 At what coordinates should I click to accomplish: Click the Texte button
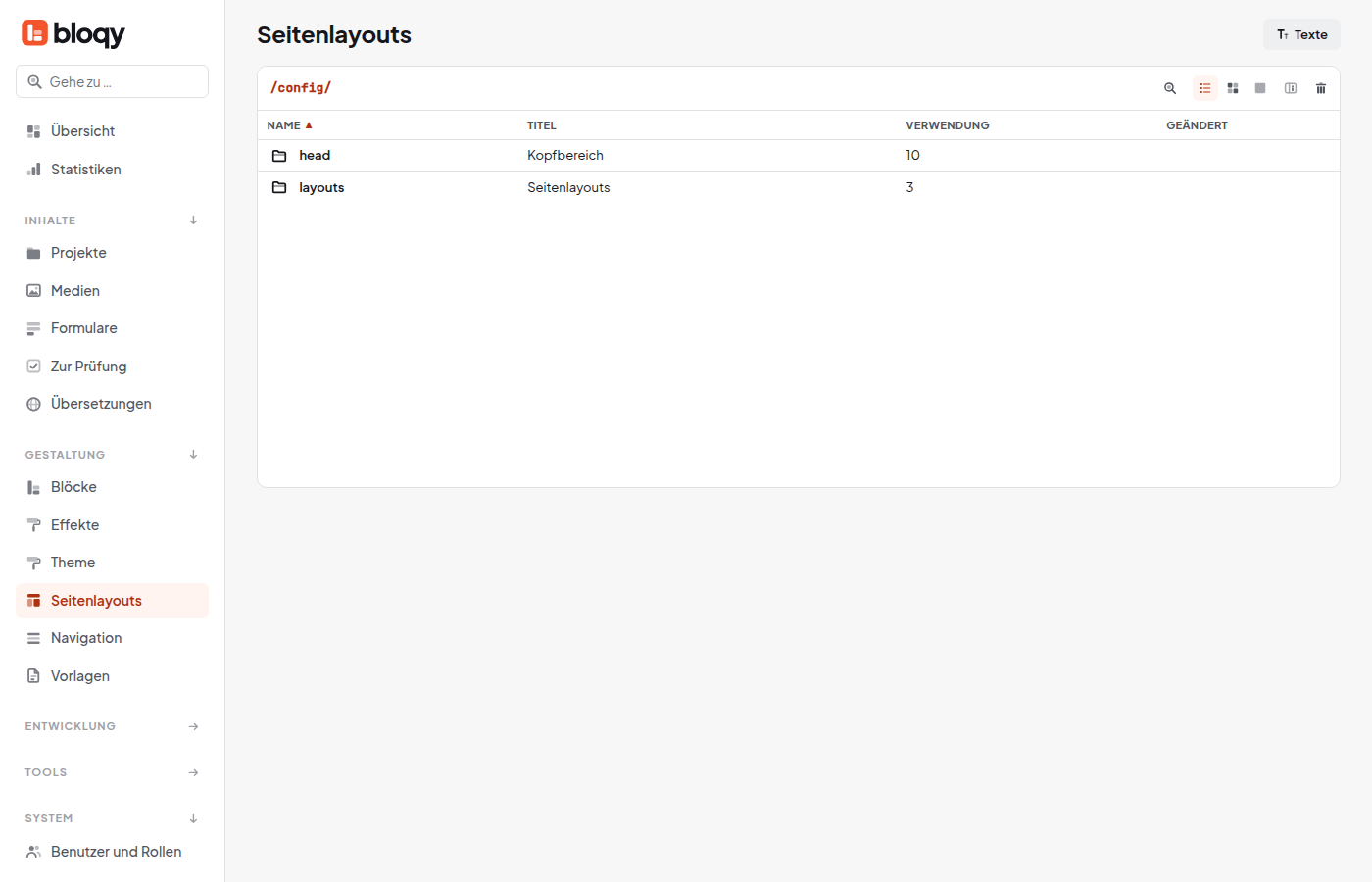pos(1301,34)
